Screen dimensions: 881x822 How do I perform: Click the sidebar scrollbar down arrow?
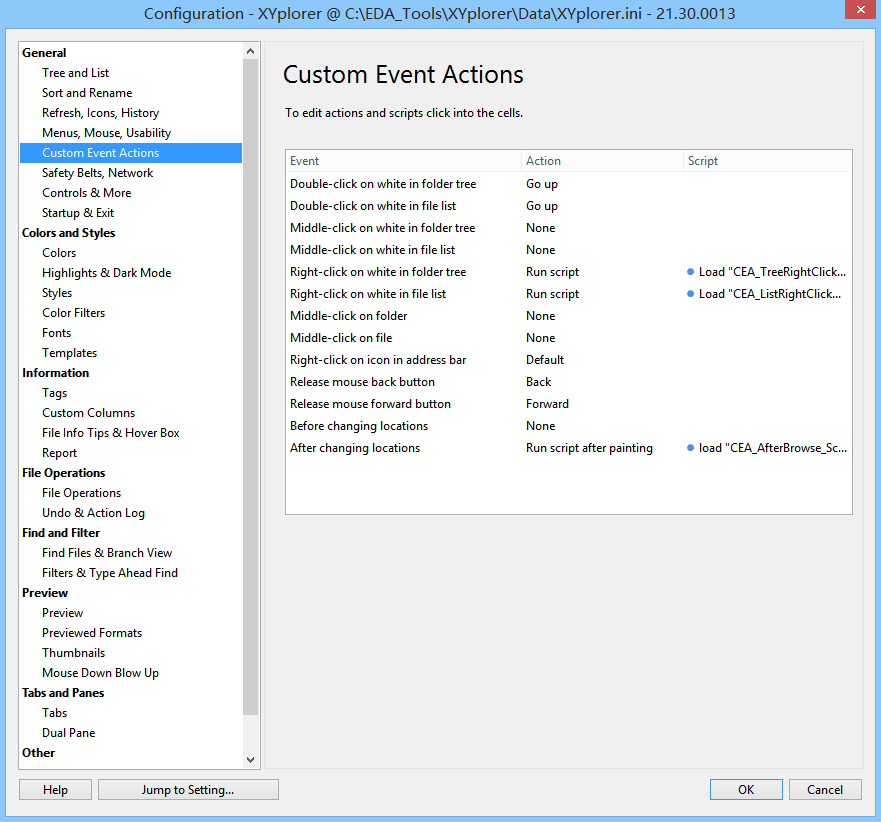tap(250, 758)
